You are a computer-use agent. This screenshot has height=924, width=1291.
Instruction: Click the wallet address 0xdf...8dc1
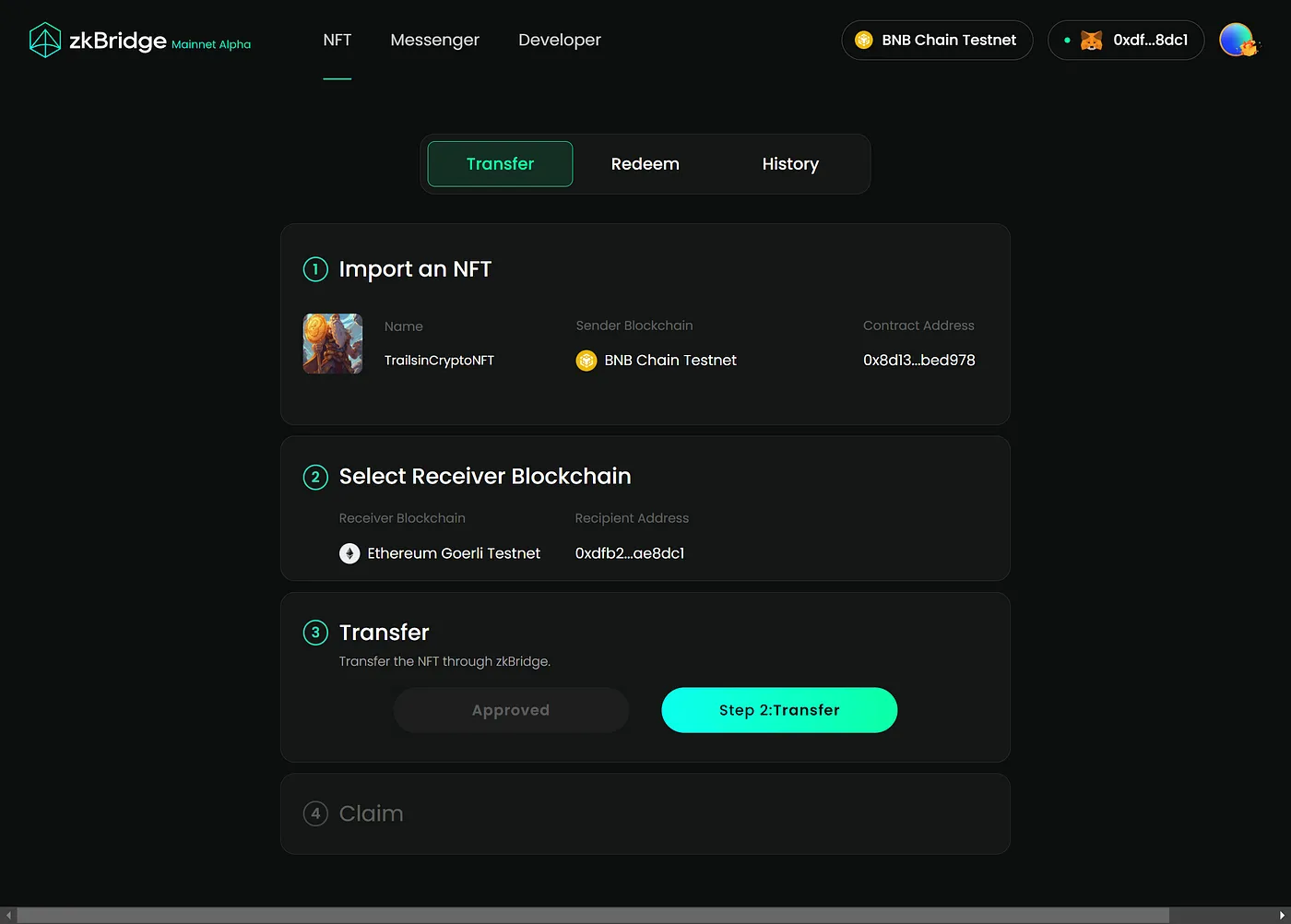pyautogui.click(x=1150, y=40)
